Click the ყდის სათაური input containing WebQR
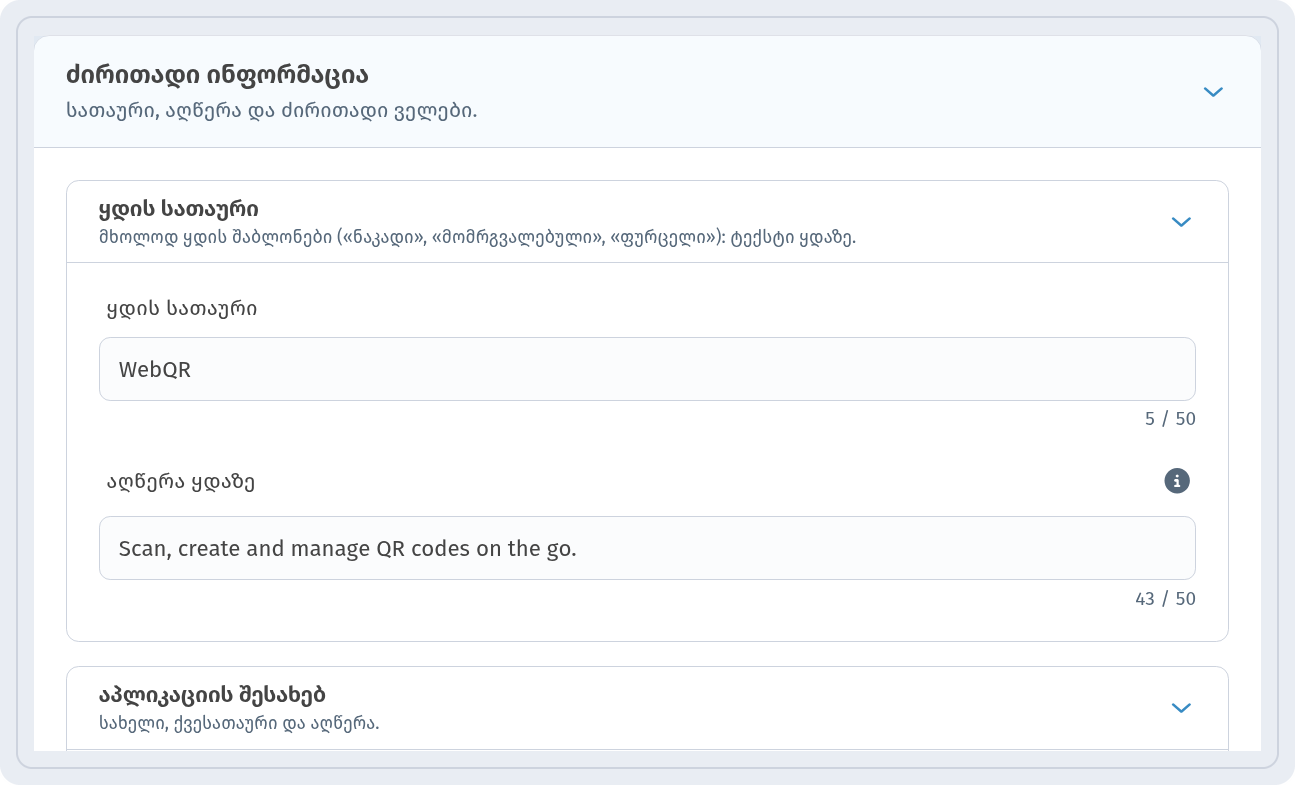This screenshot has width=1295, height=785. tap(647, 369)
